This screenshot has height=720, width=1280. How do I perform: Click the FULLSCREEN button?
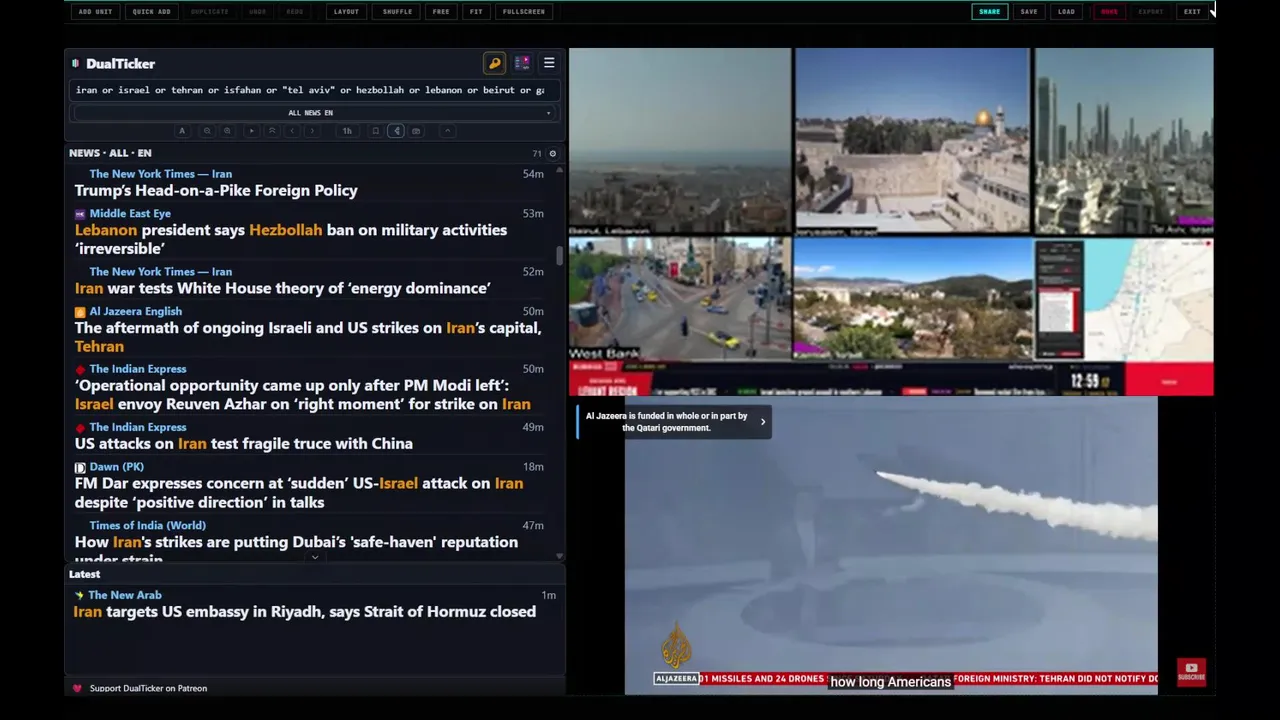point(524,12)
